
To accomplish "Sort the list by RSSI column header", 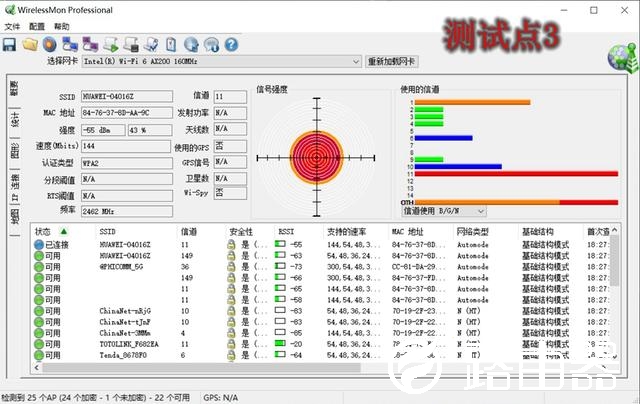I will pyautogui.click(x=286, y=232).
